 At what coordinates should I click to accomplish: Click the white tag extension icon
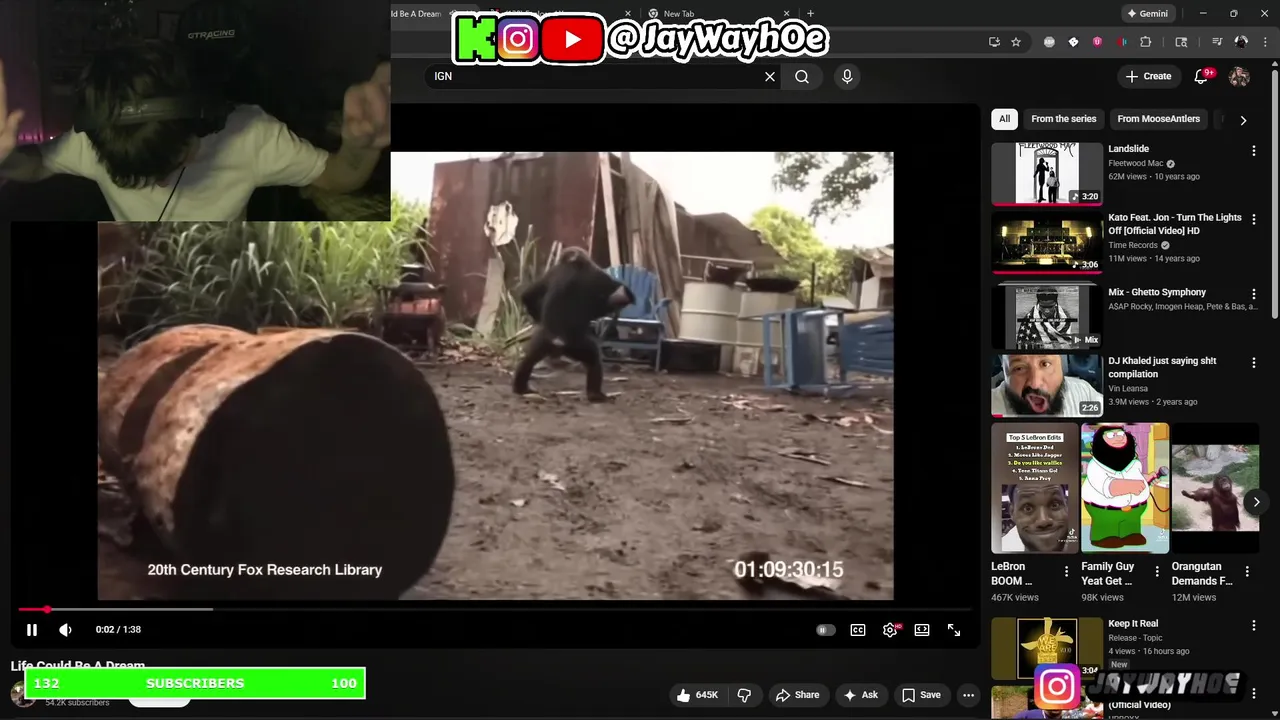coord(1073,42)
